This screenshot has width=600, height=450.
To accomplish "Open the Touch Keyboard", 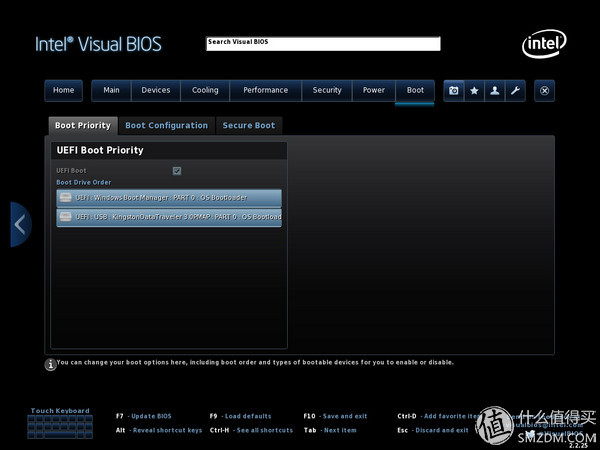I will click(60, 424).
